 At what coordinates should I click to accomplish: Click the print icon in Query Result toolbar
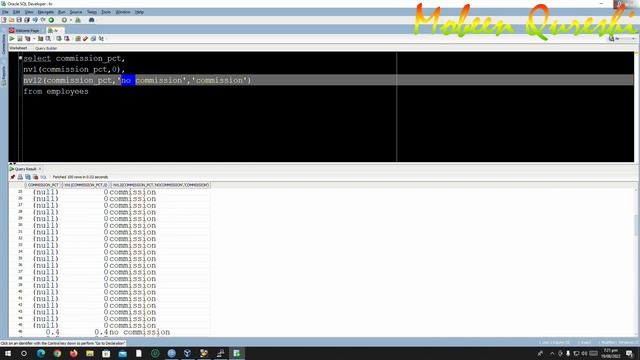coord(20,177)
